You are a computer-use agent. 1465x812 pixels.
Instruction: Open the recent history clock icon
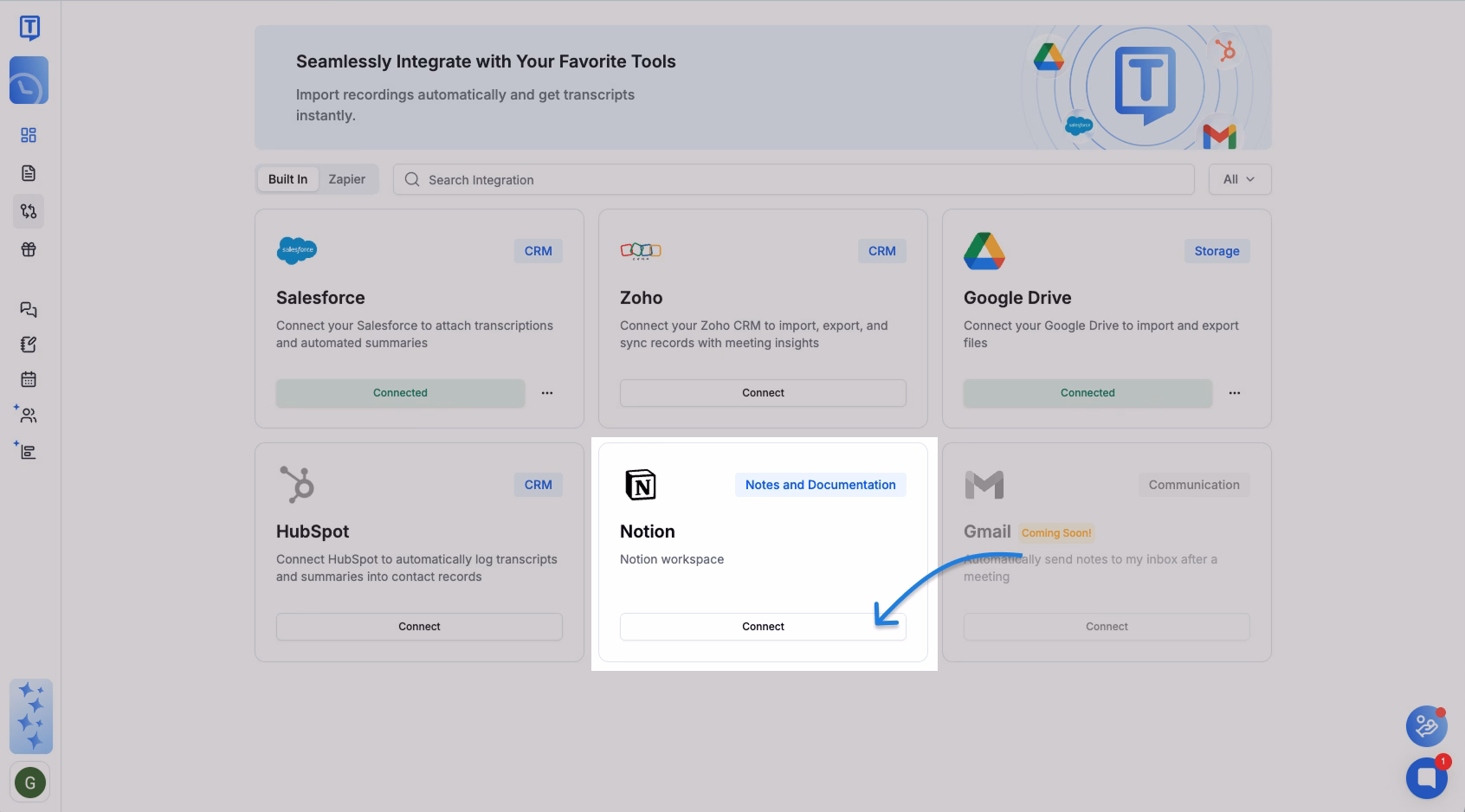click(x=29, y=80)
